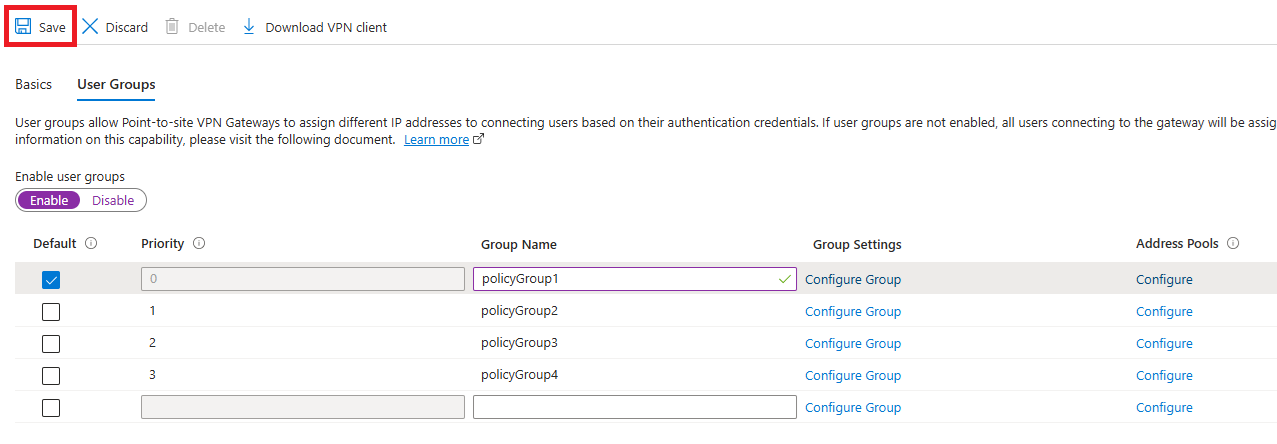This screenshot has width=1277, height=444.
Task: Click the info icon beside Address Pools
Action: click(1233, 243)
